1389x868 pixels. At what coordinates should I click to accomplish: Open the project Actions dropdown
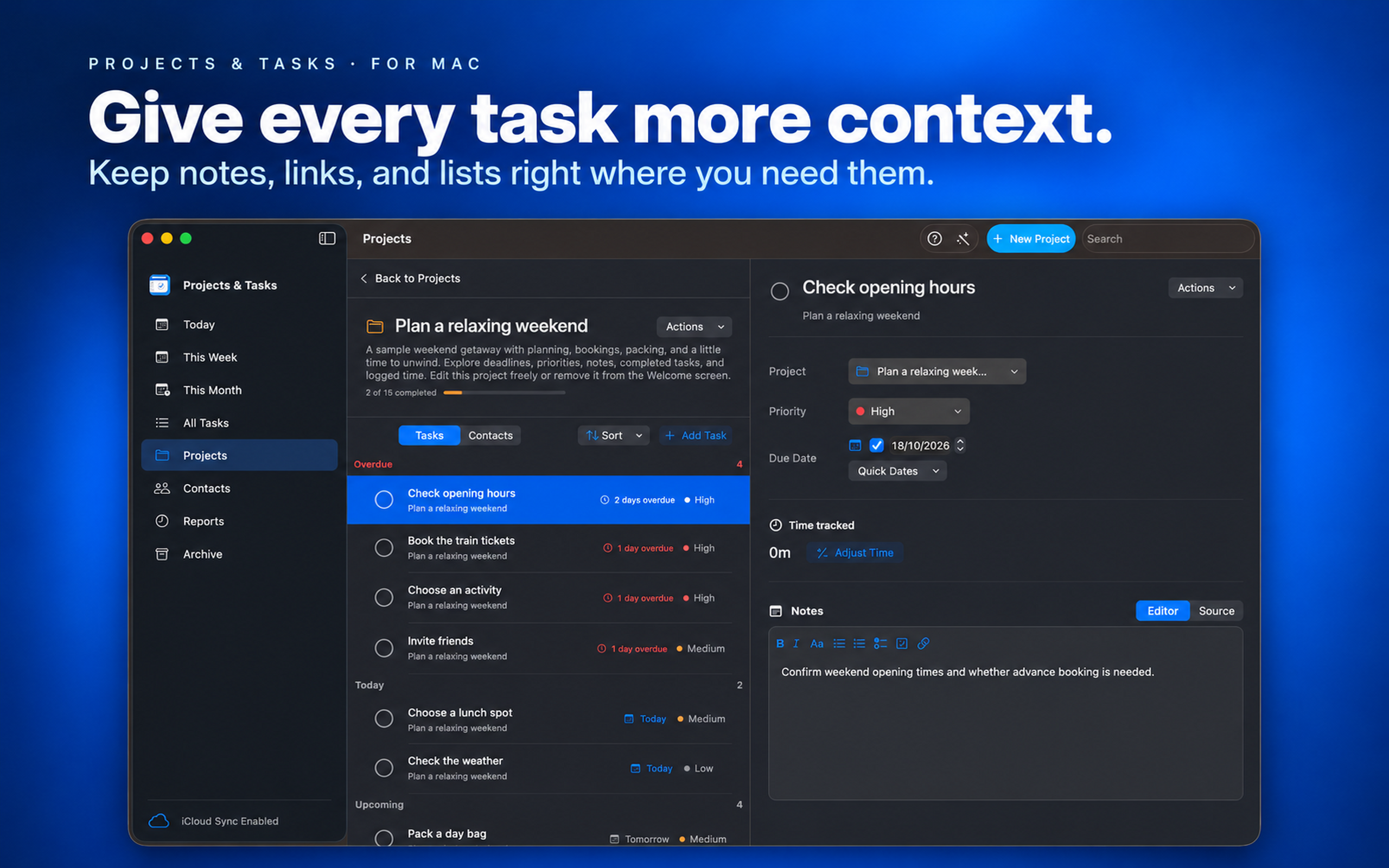point(694,327)
